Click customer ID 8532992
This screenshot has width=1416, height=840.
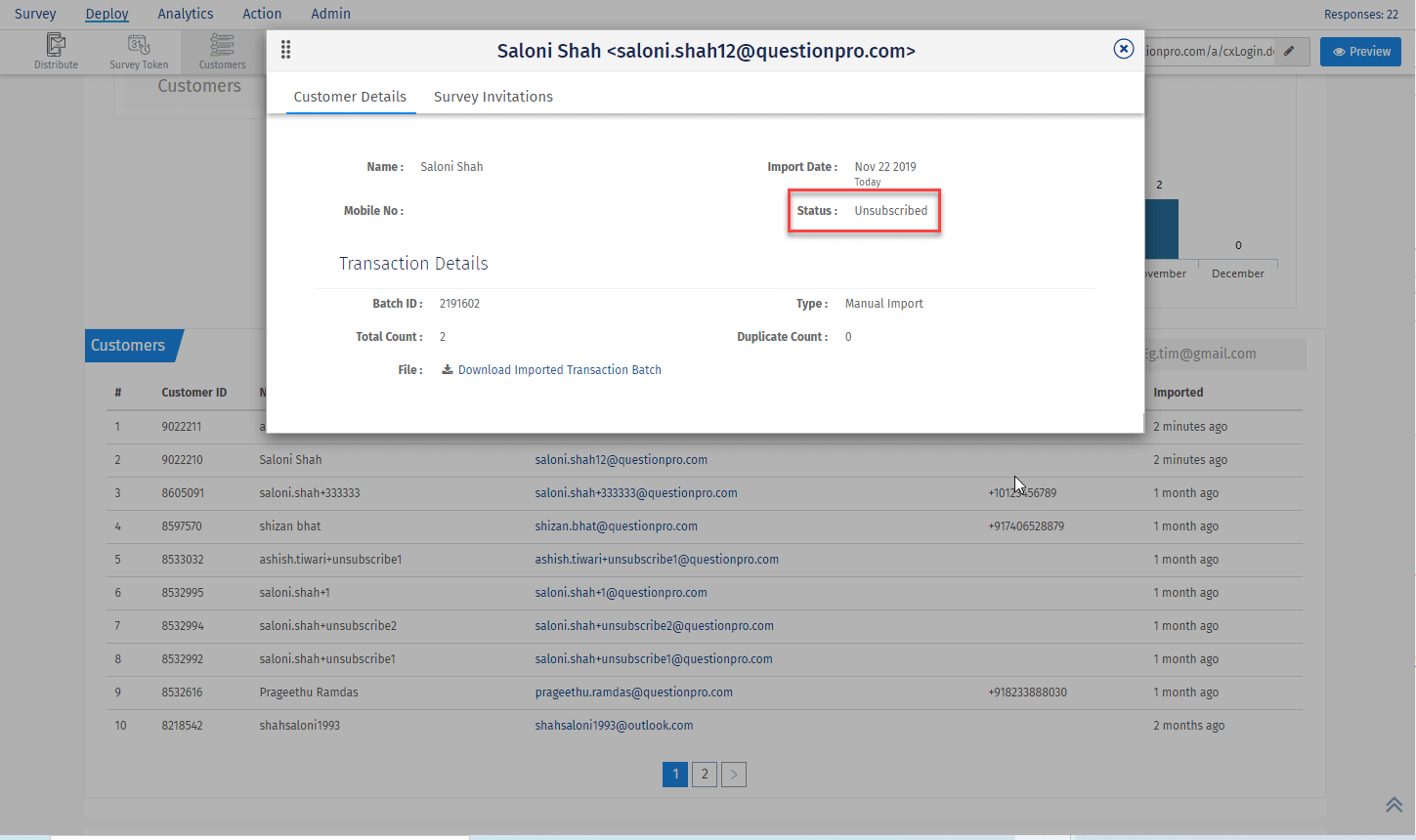[x=183, y=658]
